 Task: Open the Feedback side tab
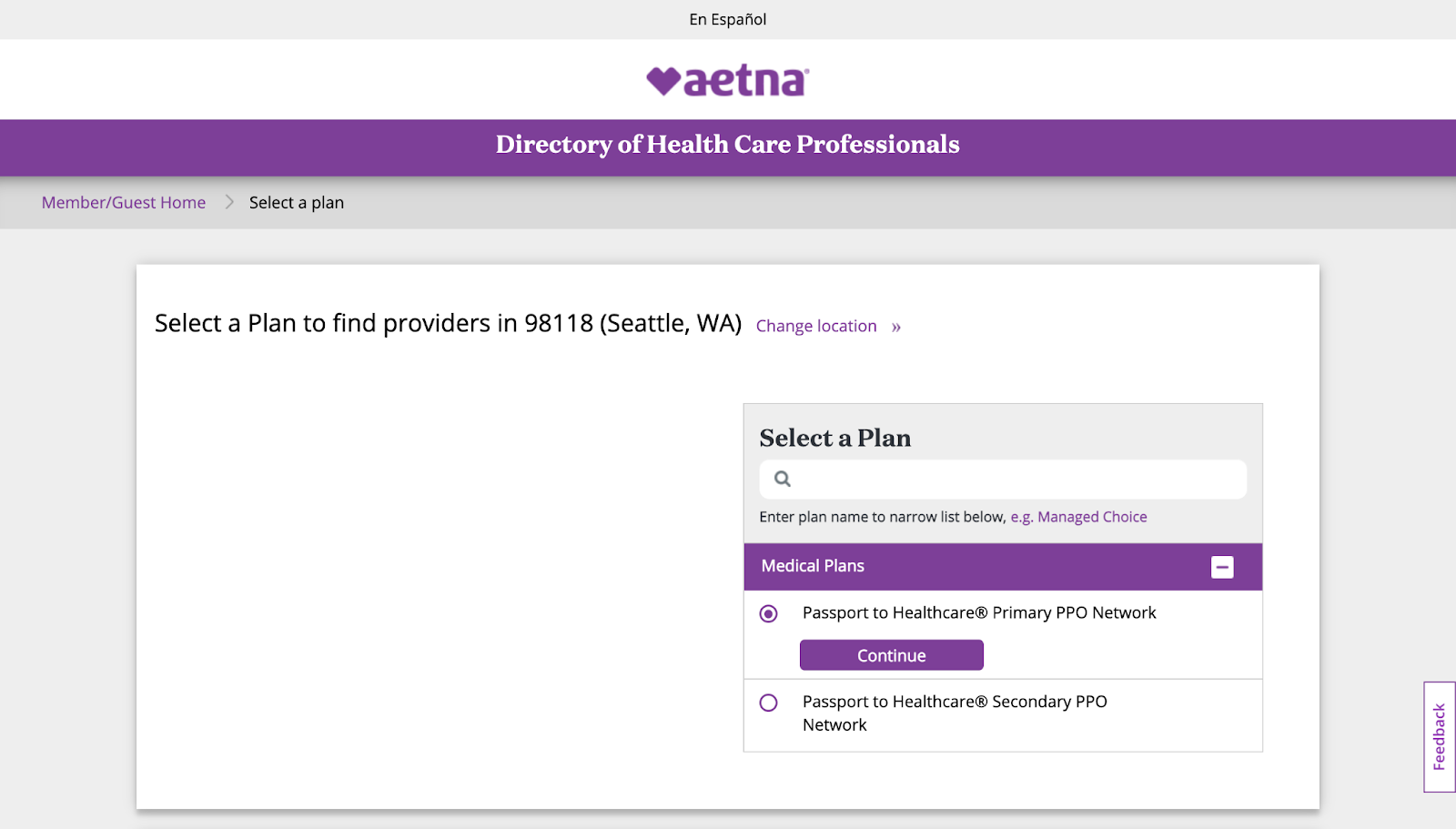pos(1439,737)
